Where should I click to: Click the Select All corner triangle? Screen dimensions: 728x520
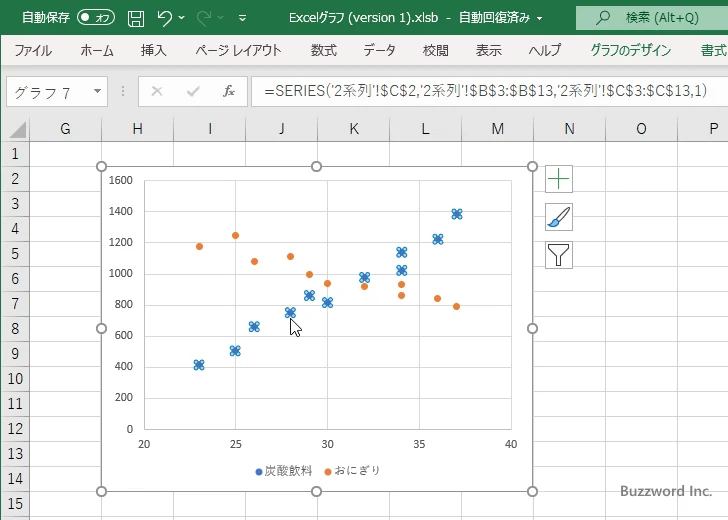(x=18, y=130)
